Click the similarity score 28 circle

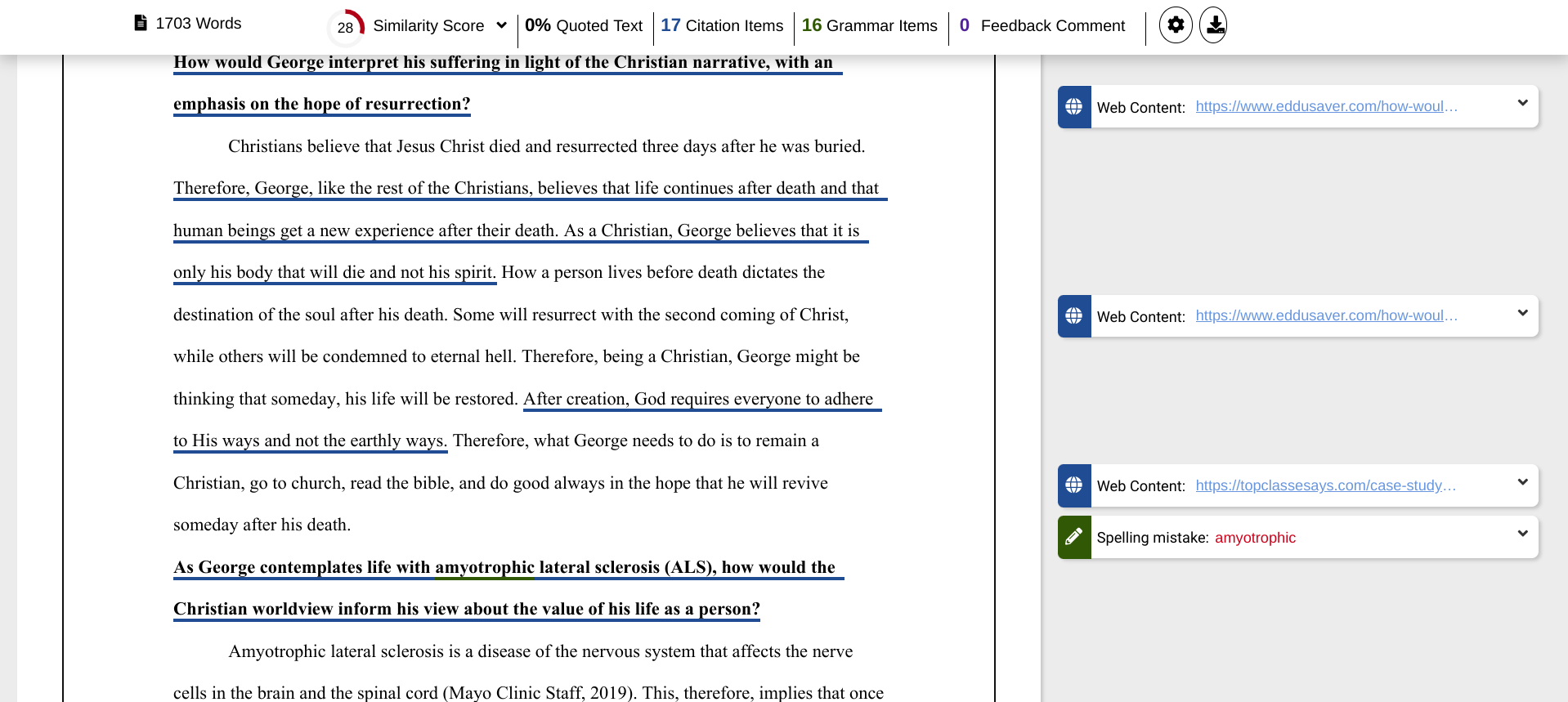[346, 27]
